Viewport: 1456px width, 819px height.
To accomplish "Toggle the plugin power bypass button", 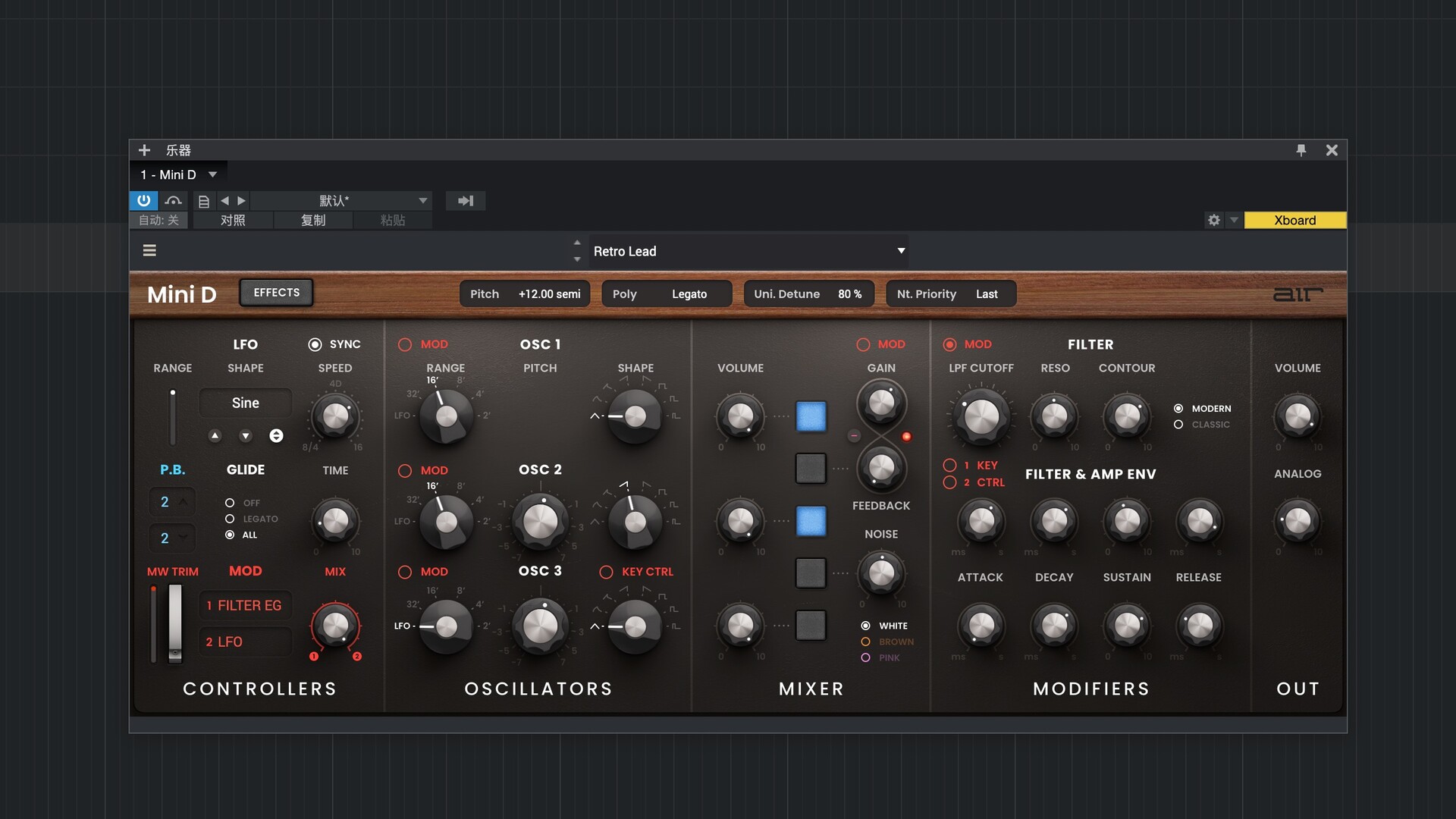I will pyautogui.click(x=143, y=201).
